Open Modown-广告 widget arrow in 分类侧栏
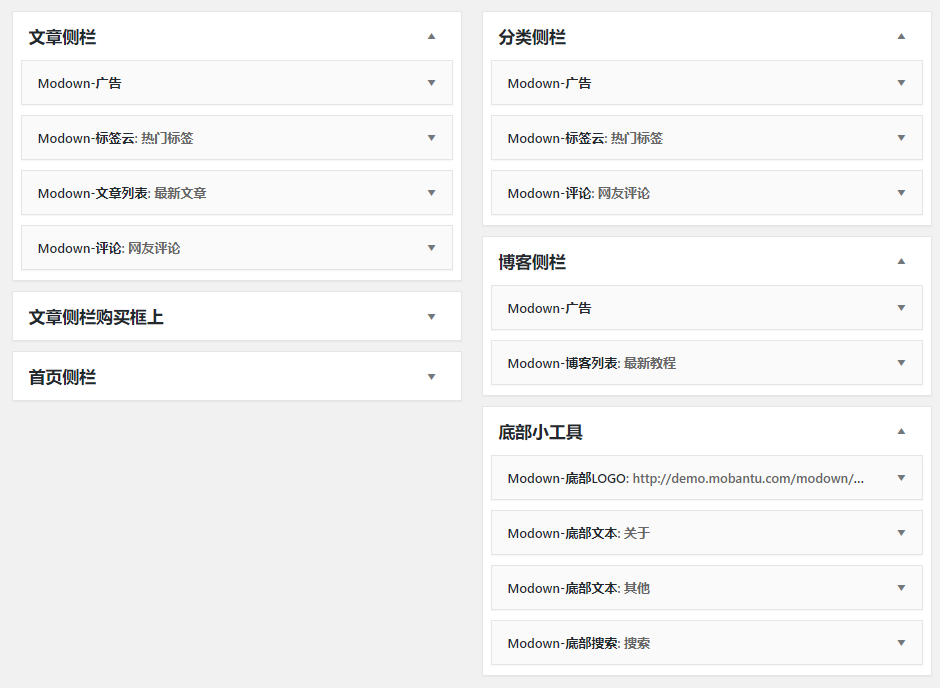This screenshot has height=688, width=940. click(901, 83)
